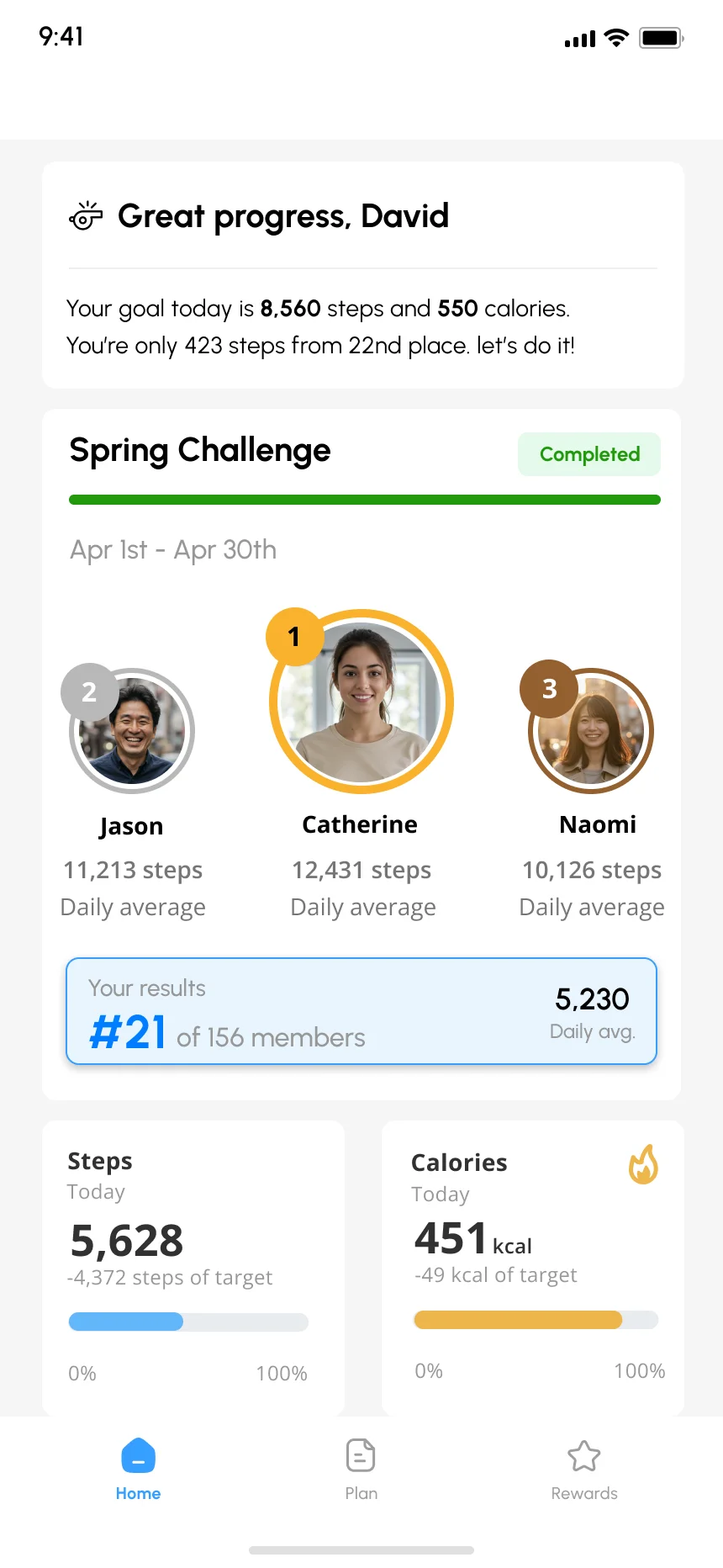The image size is (723, 1568).
Task: Click Catherine's first-place rank badge
Action: (294, 638)
